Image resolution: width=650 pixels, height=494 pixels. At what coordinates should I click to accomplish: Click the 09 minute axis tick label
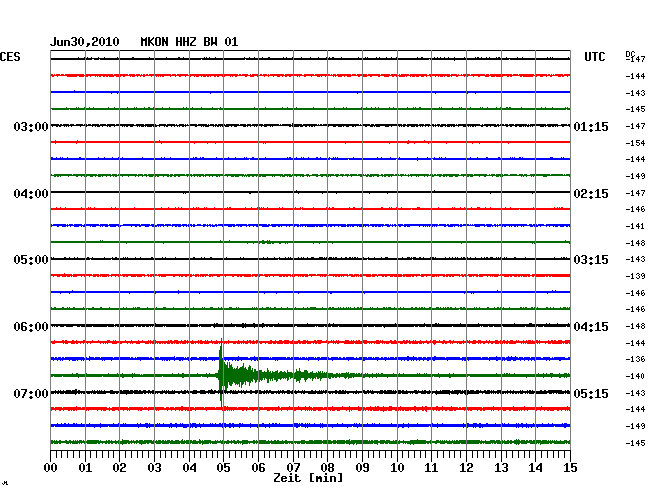pos(362,467)
